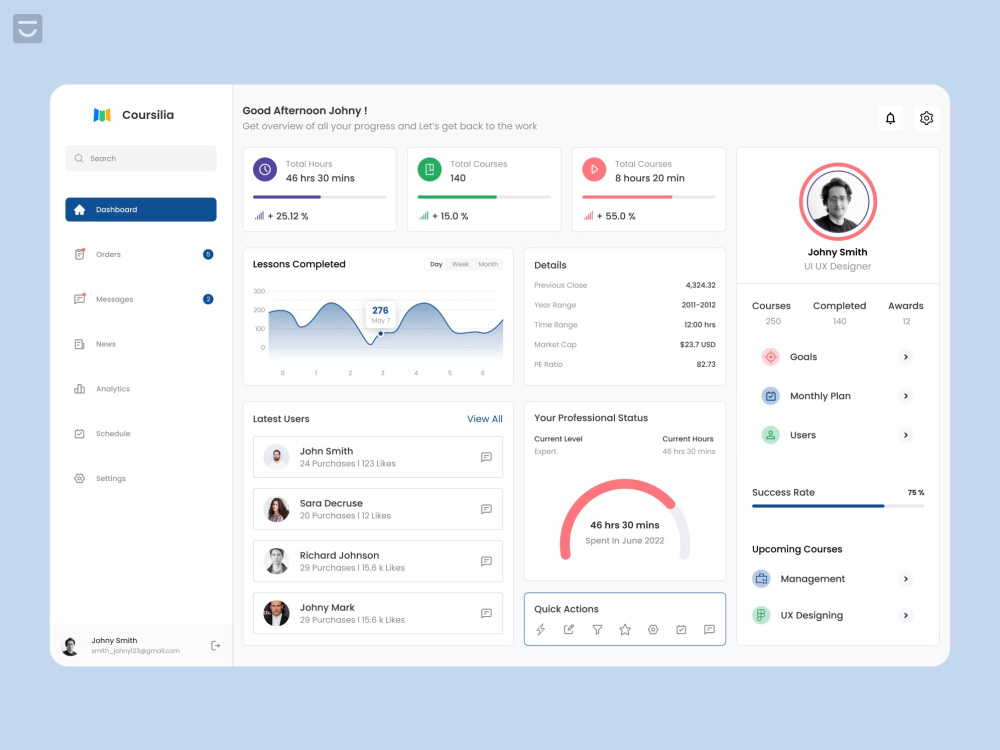Click the calendar check quick action
1000x750 pixels.
(681, 629)
